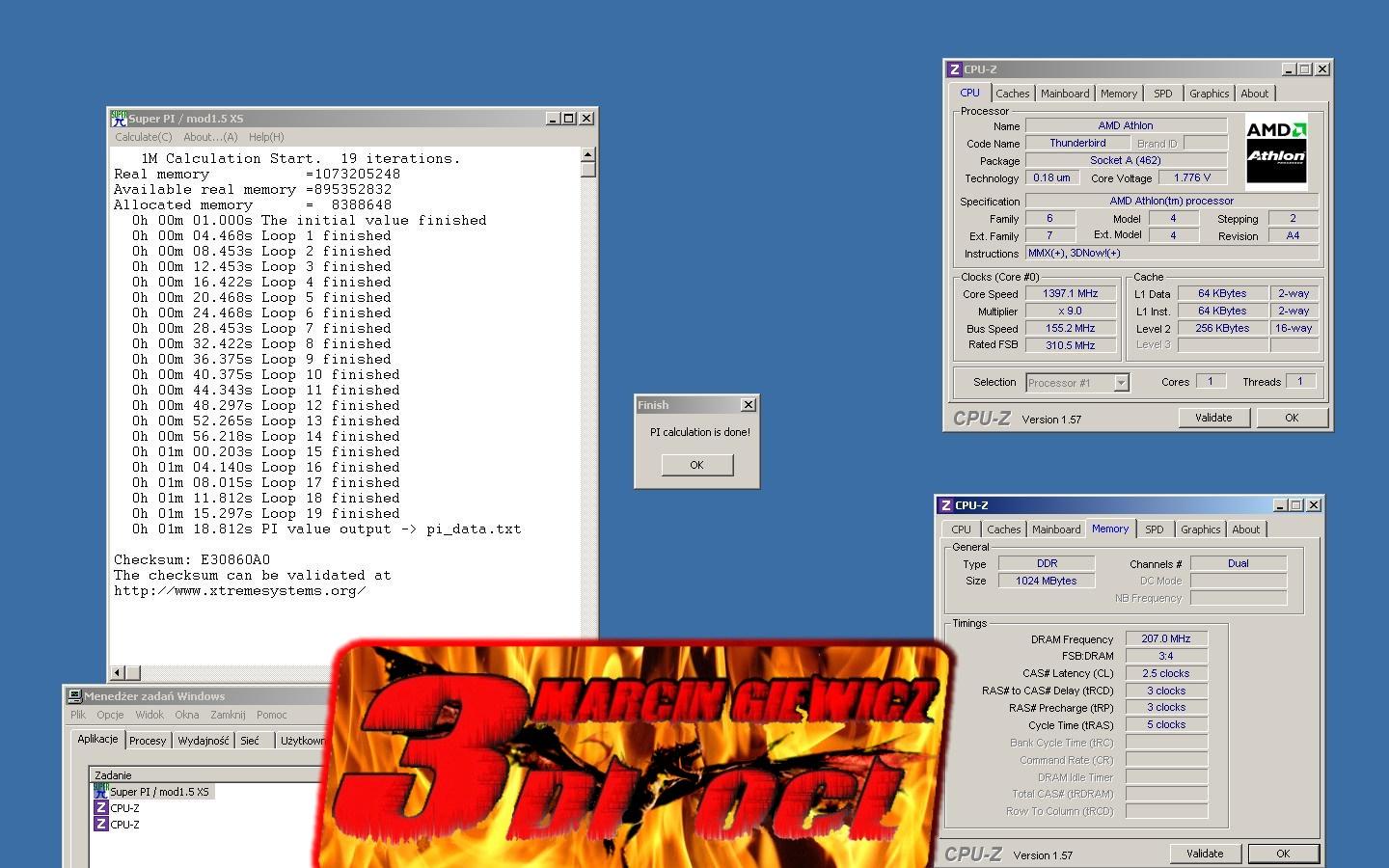Open the Opcje menu in Task Manager
1389x868 pixels.
tap(110, 715)
